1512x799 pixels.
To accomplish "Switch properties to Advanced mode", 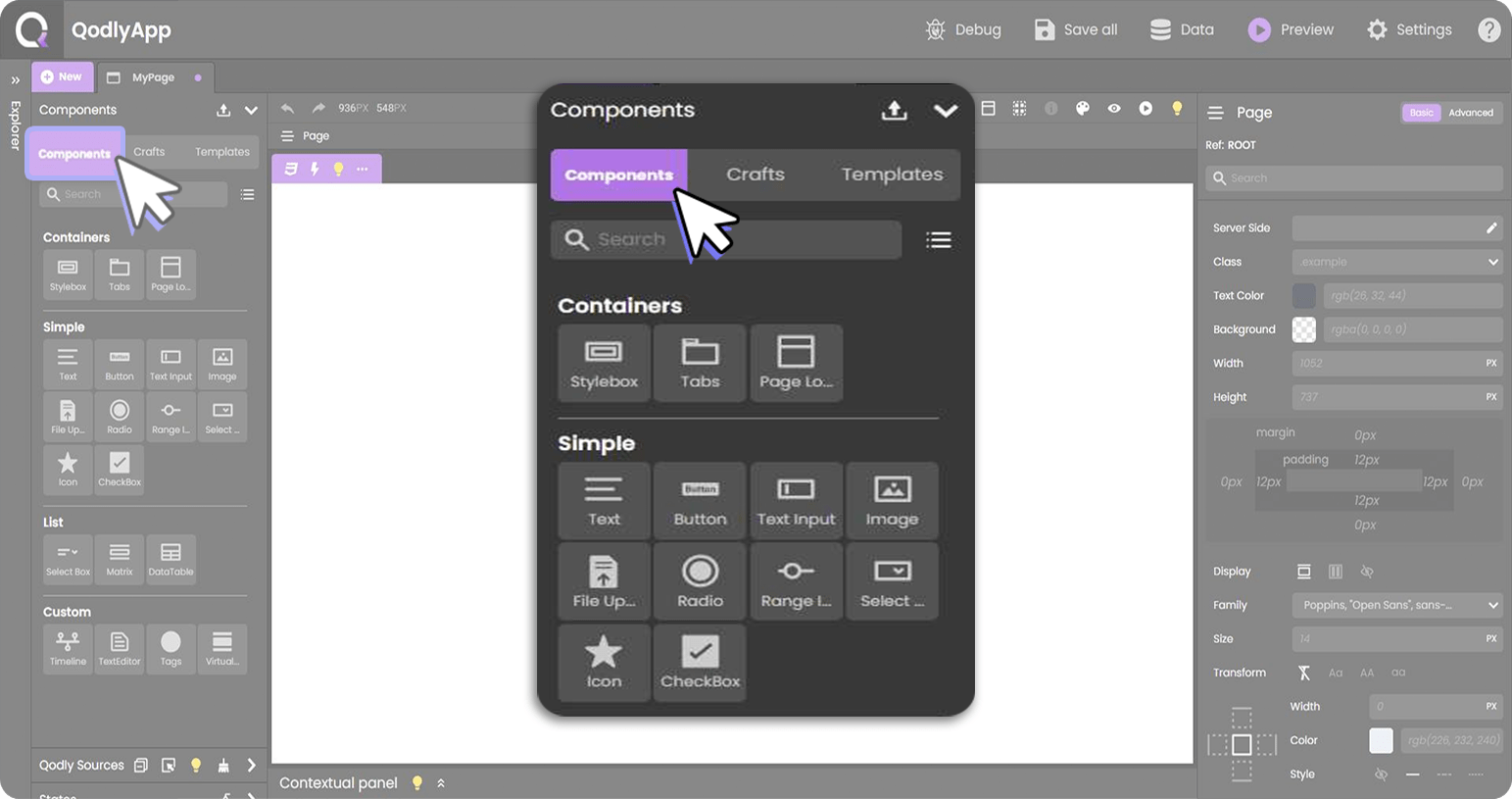I will pyautogui.click(x=1471, y=113).
